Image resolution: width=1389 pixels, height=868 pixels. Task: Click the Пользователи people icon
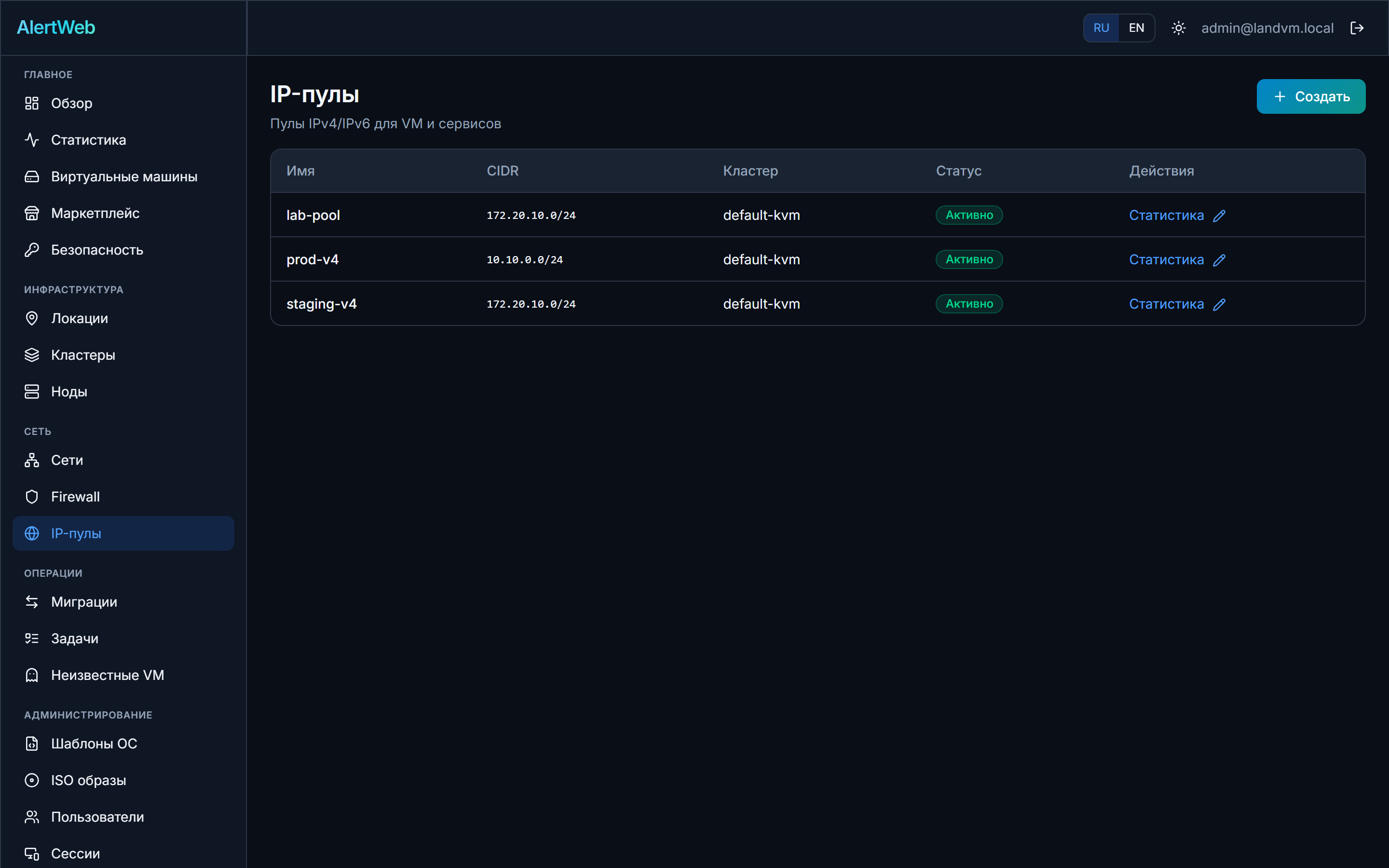(31, 817)
